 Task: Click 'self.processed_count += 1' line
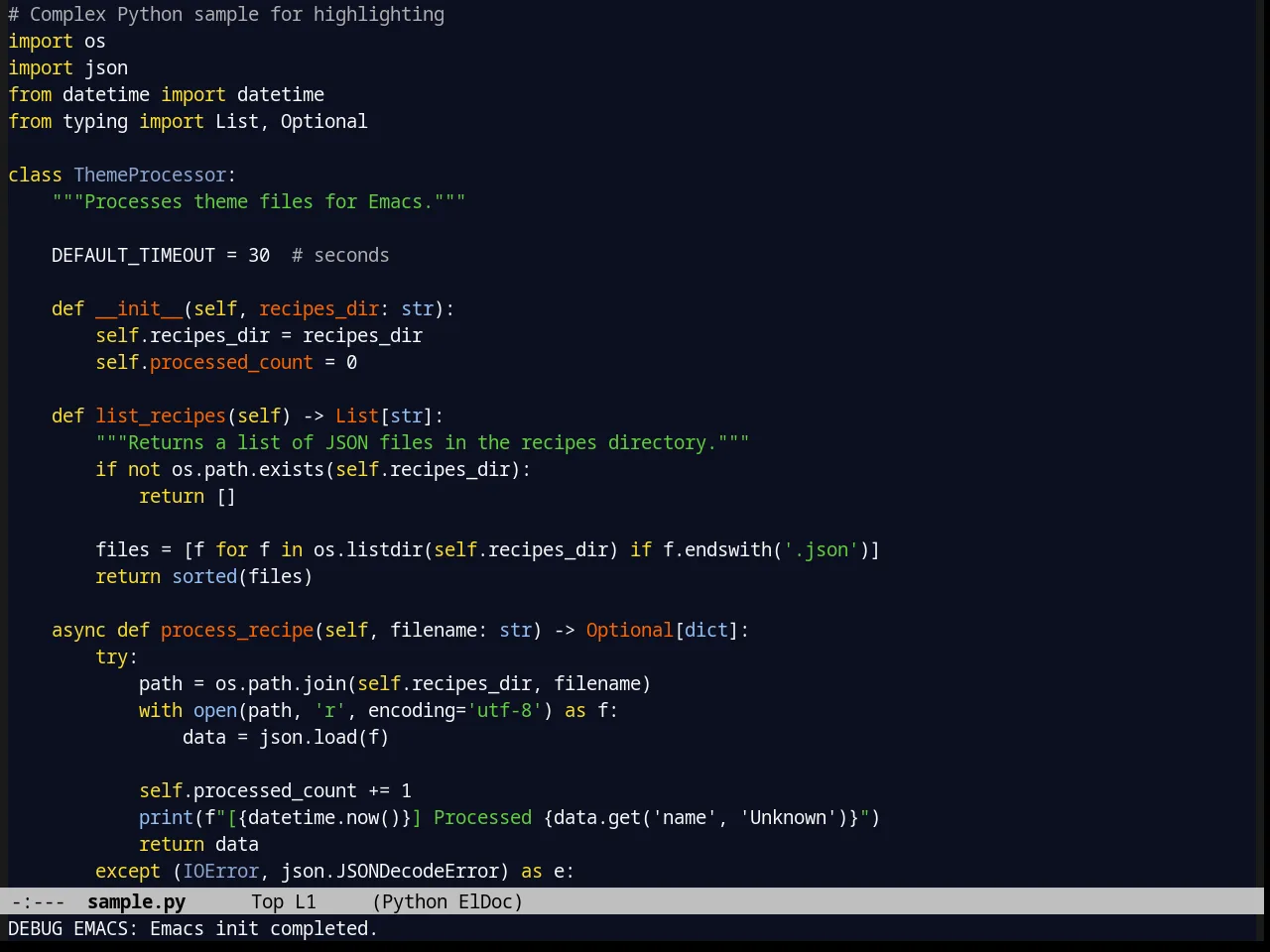click(x=275, y=790)
